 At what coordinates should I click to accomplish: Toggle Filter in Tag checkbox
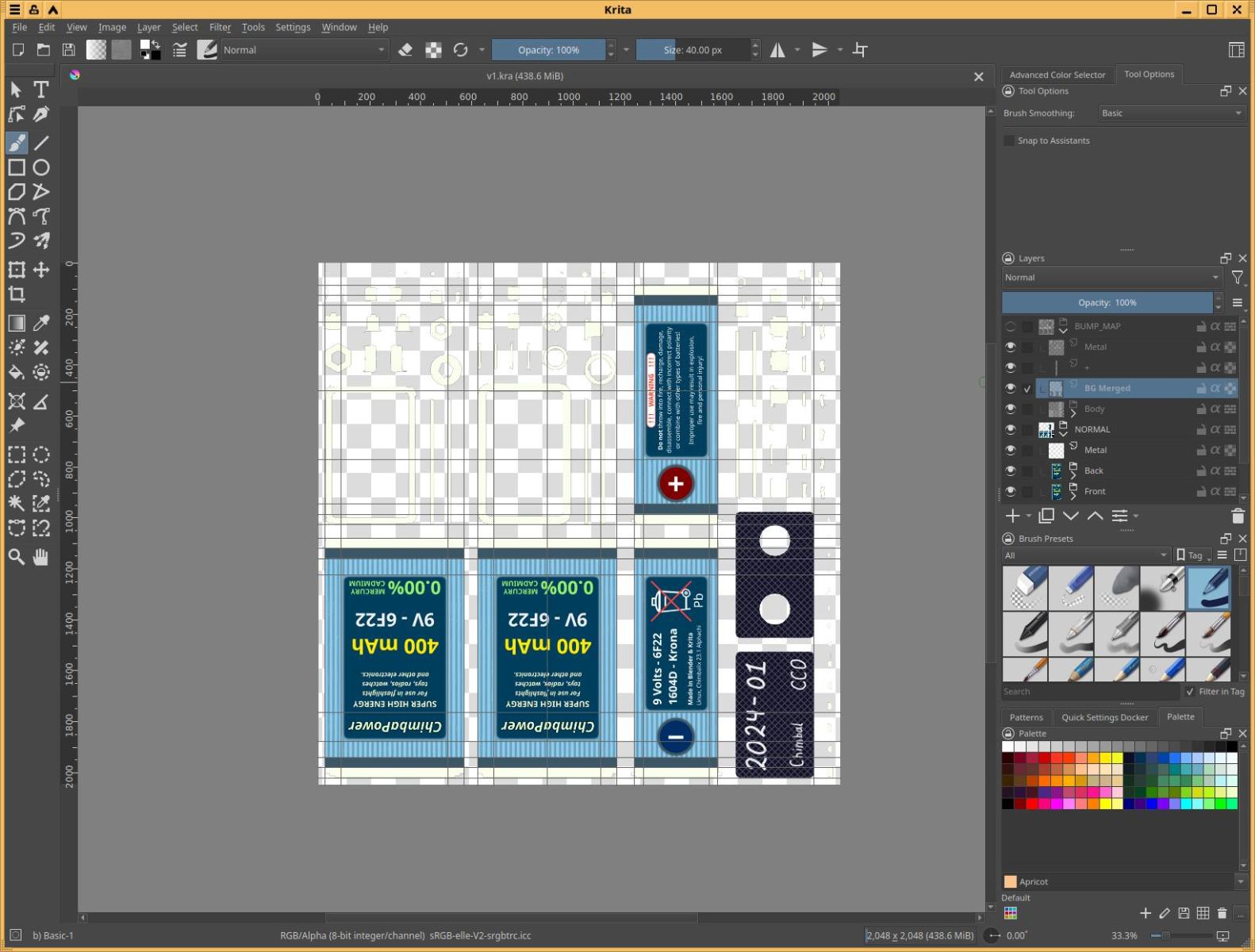1189,692
